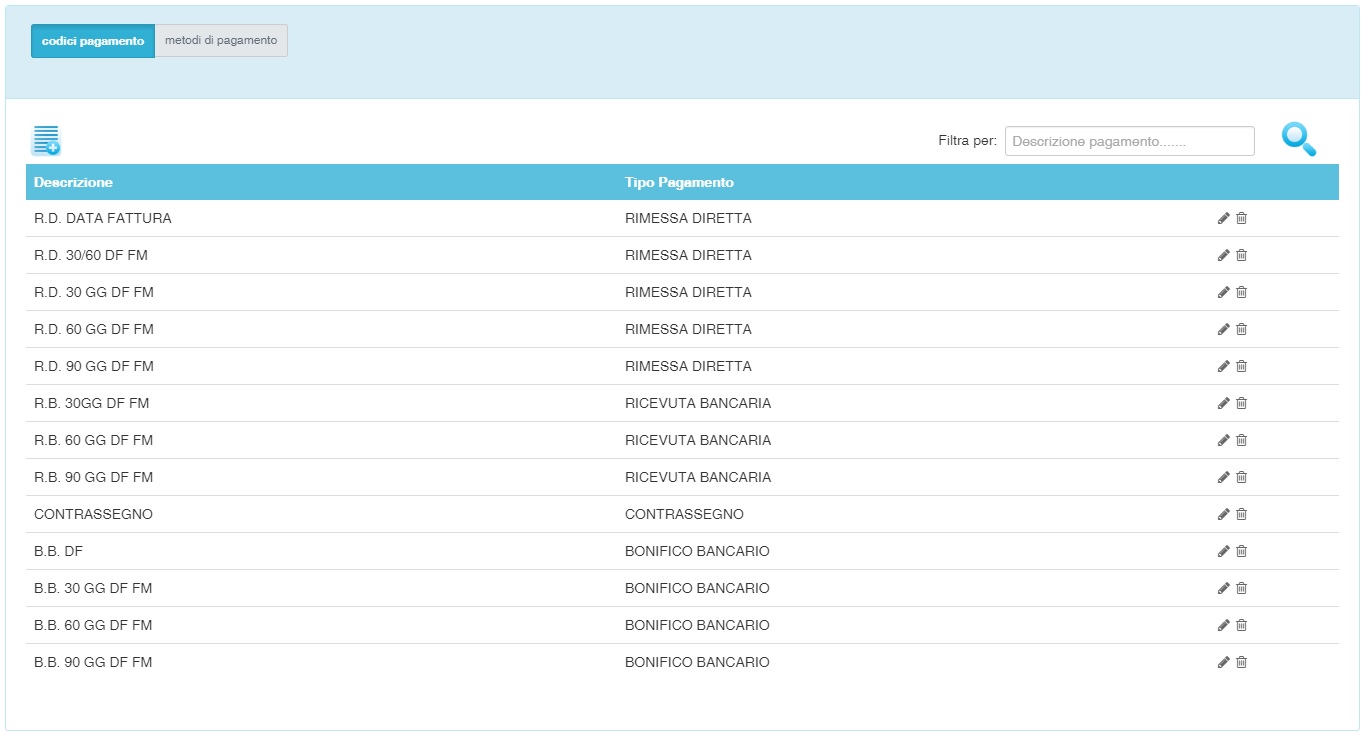Click the add new payment code icon

coord(46,141)
